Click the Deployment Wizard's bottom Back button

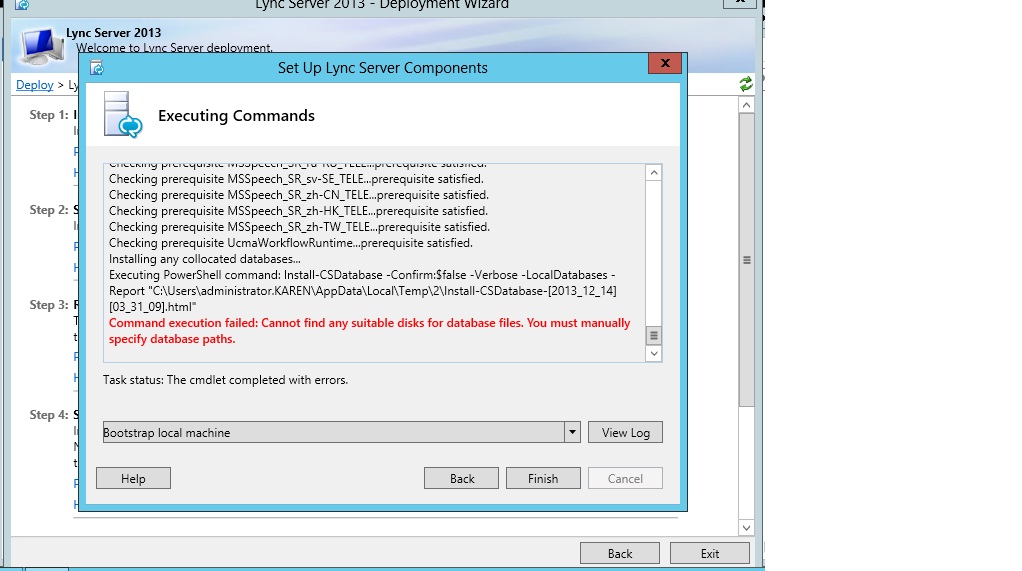[x=620, y=553]
